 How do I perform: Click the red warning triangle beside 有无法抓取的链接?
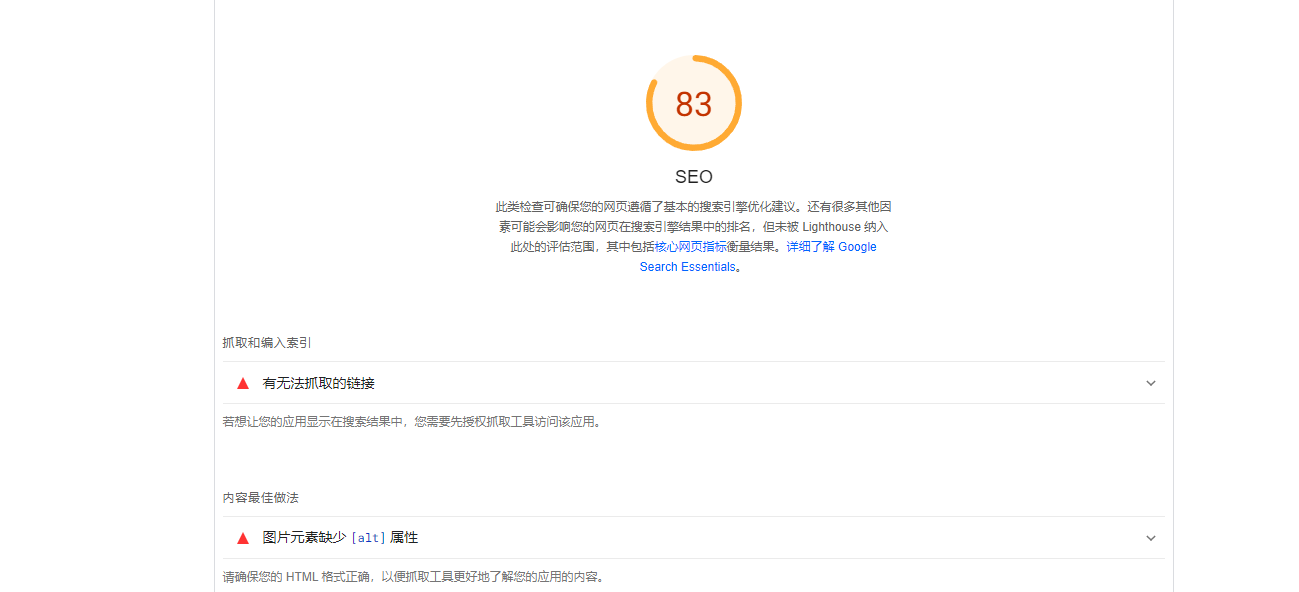pyautogui.click(x=242, y=383)
